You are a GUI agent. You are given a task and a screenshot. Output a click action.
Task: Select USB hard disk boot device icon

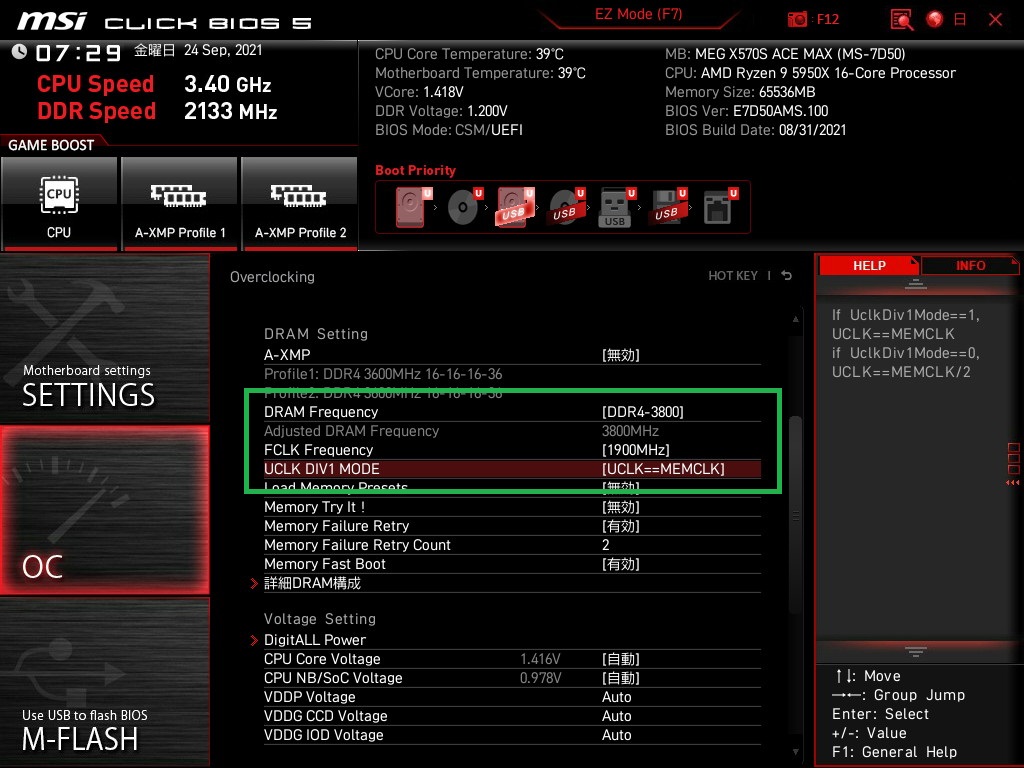pos(515,208)
